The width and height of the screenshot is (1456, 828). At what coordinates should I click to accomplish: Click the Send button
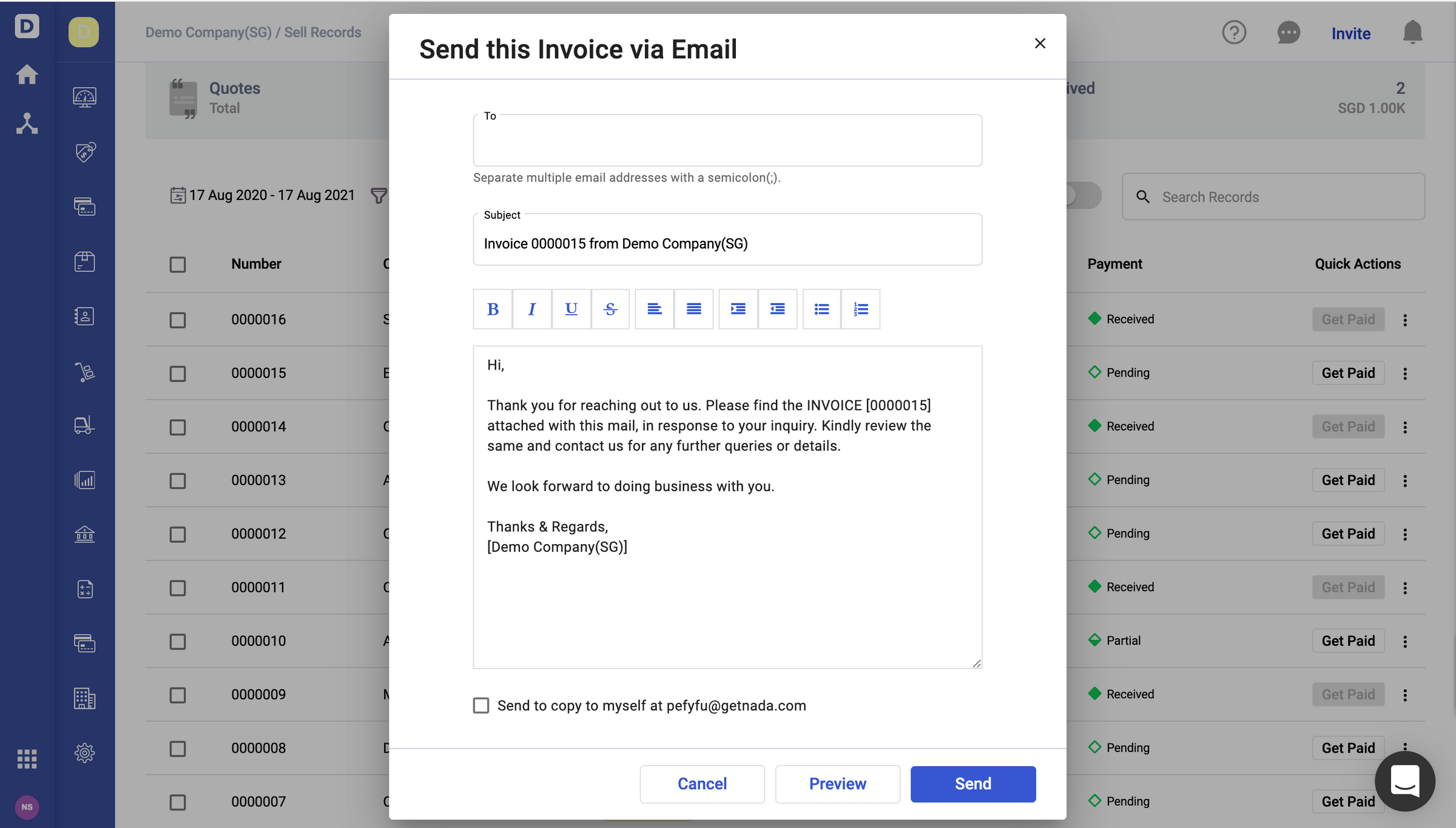[972, 784]
